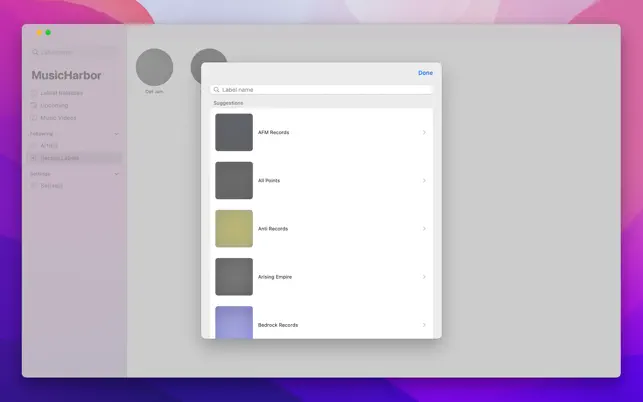
Task: Choose Bedrock Records label name
Action: pos(278,325)
